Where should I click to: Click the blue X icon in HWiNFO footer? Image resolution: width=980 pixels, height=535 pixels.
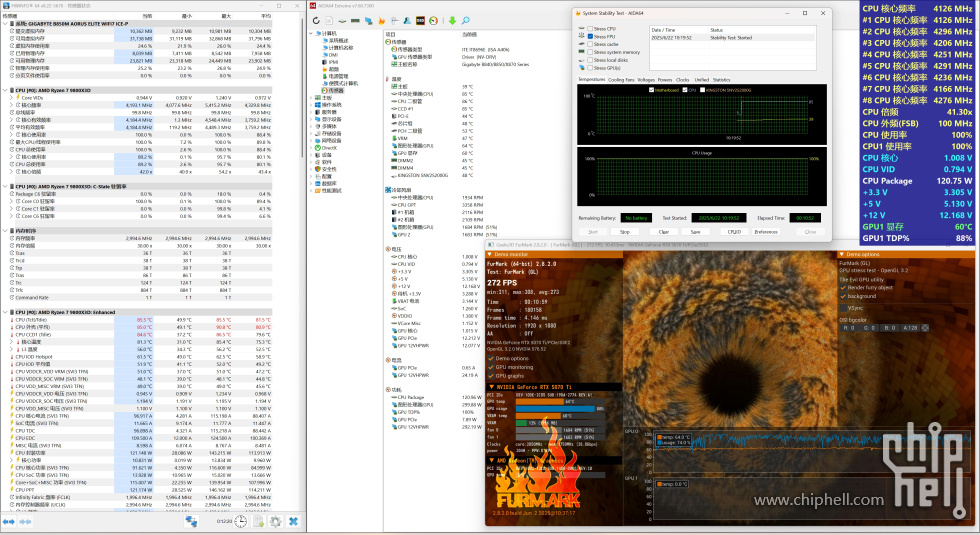(294, 521)
